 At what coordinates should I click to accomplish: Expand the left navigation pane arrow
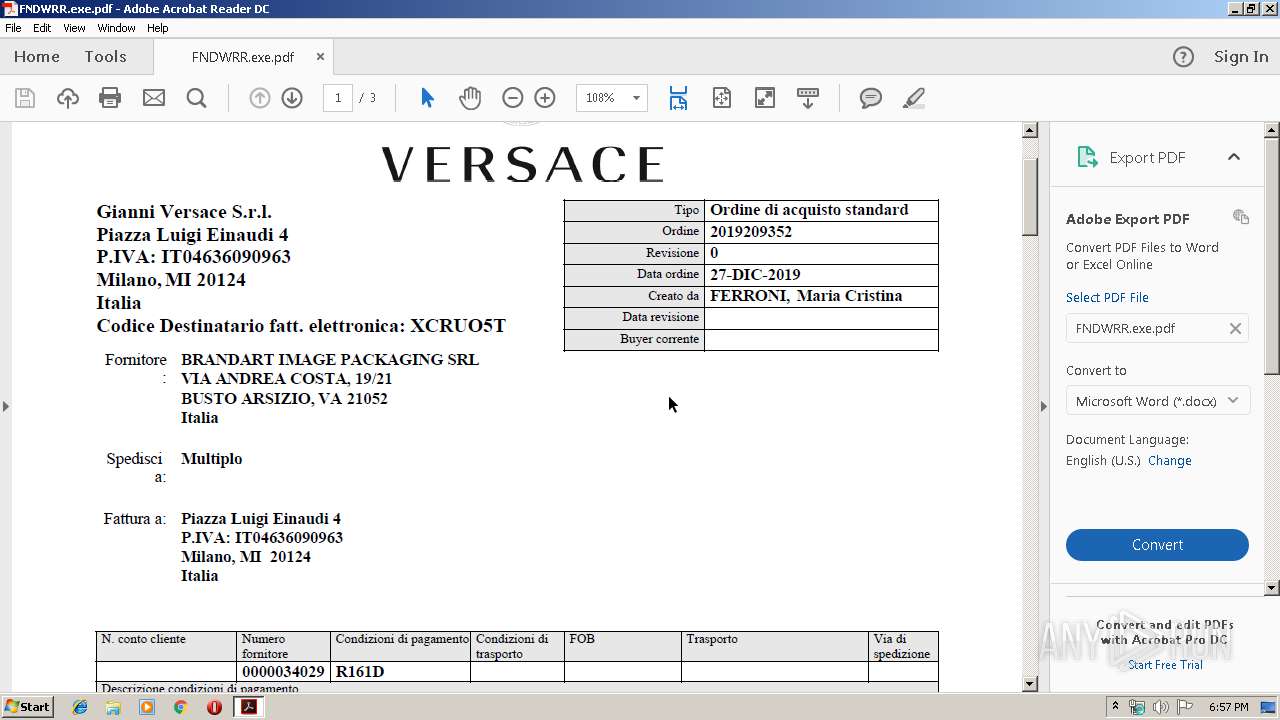[x=6, y=406]
